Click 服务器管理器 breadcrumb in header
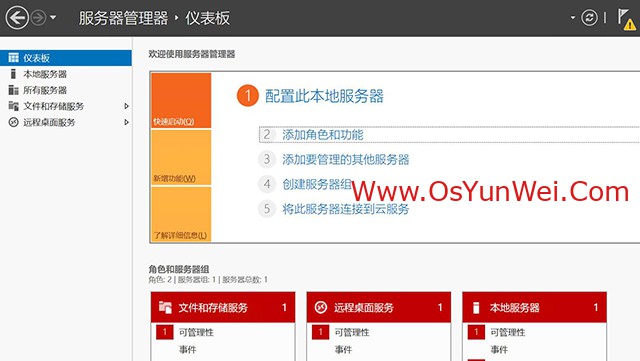The height and width of the screenshot is (361, 640). [x=123, y=18]
